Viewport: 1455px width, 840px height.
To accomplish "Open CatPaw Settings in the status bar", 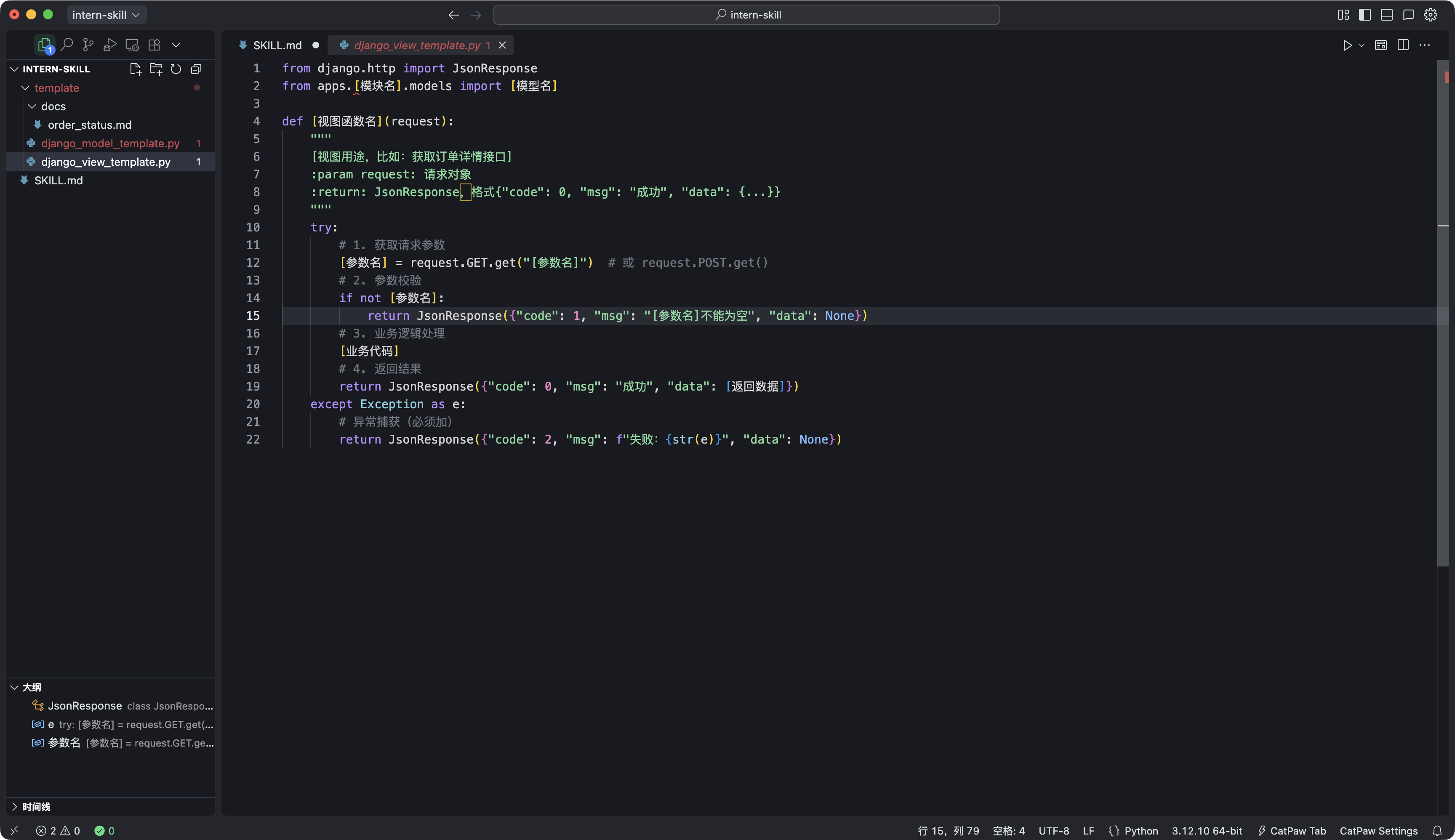I will point(1378,831).
